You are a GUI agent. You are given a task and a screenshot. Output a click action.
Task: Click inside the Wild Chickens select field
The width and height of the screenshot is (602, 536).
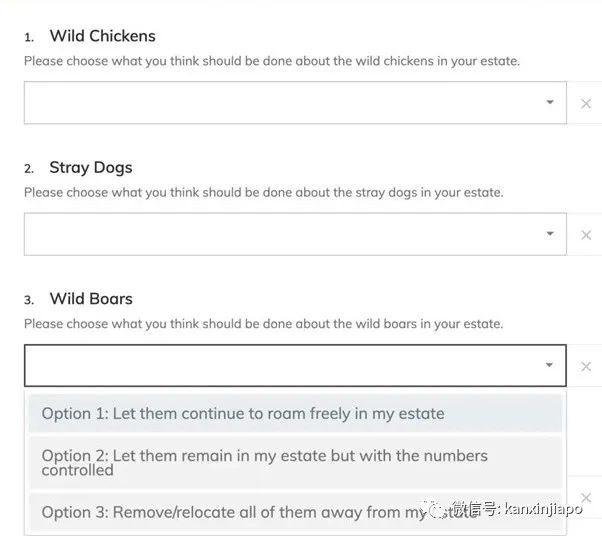(x=280, y=102)
